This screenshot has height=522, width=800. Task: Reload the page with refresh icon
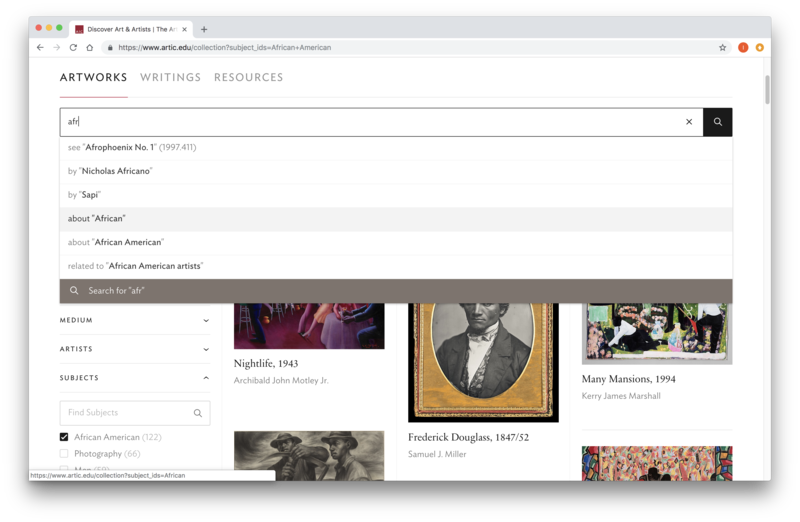73,47
